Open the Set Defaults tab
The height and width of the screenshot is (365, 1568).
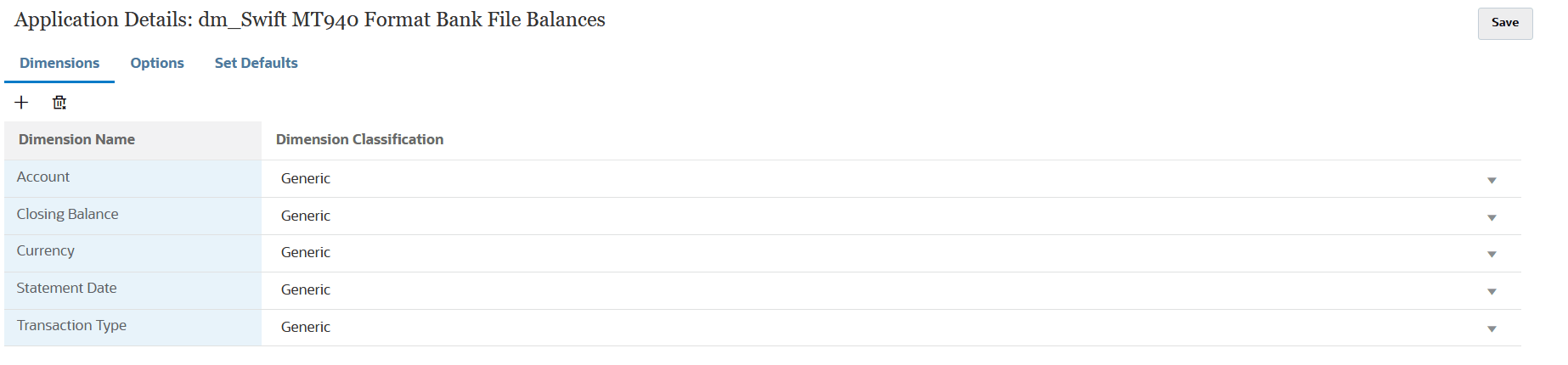coord(256,63)
